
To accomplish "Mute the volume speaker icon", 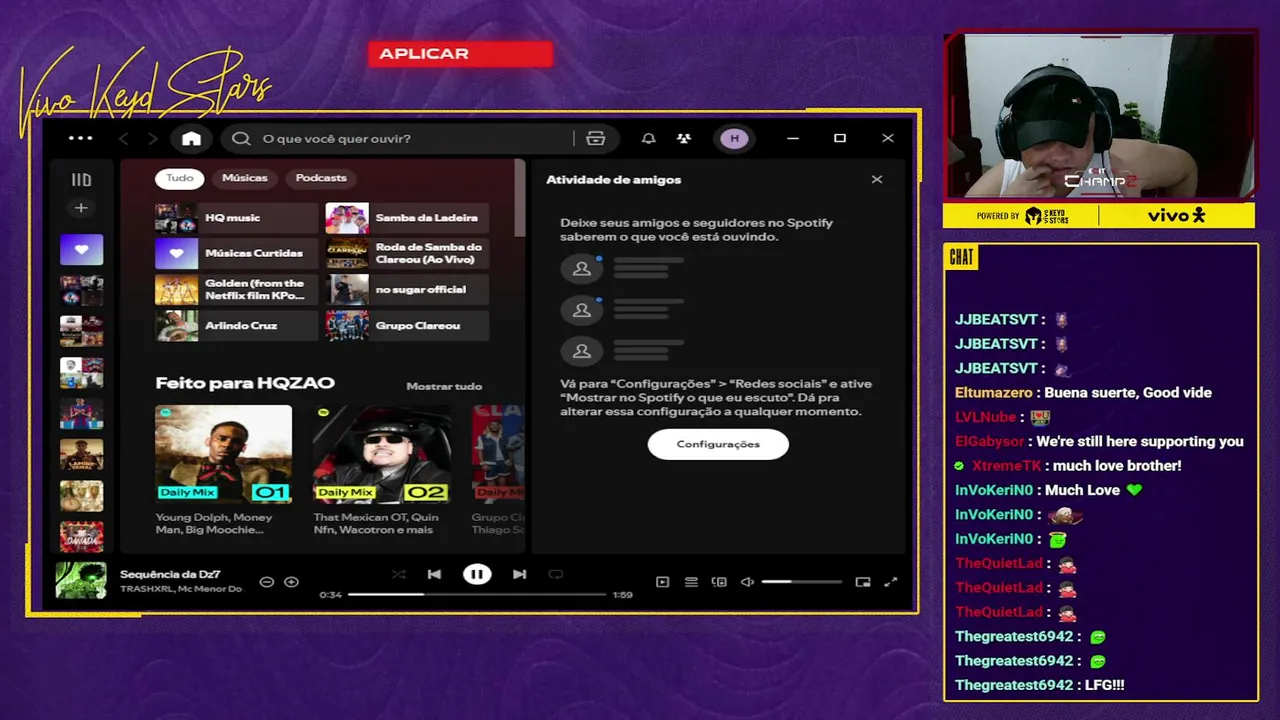I will click(x=747, y=582).
